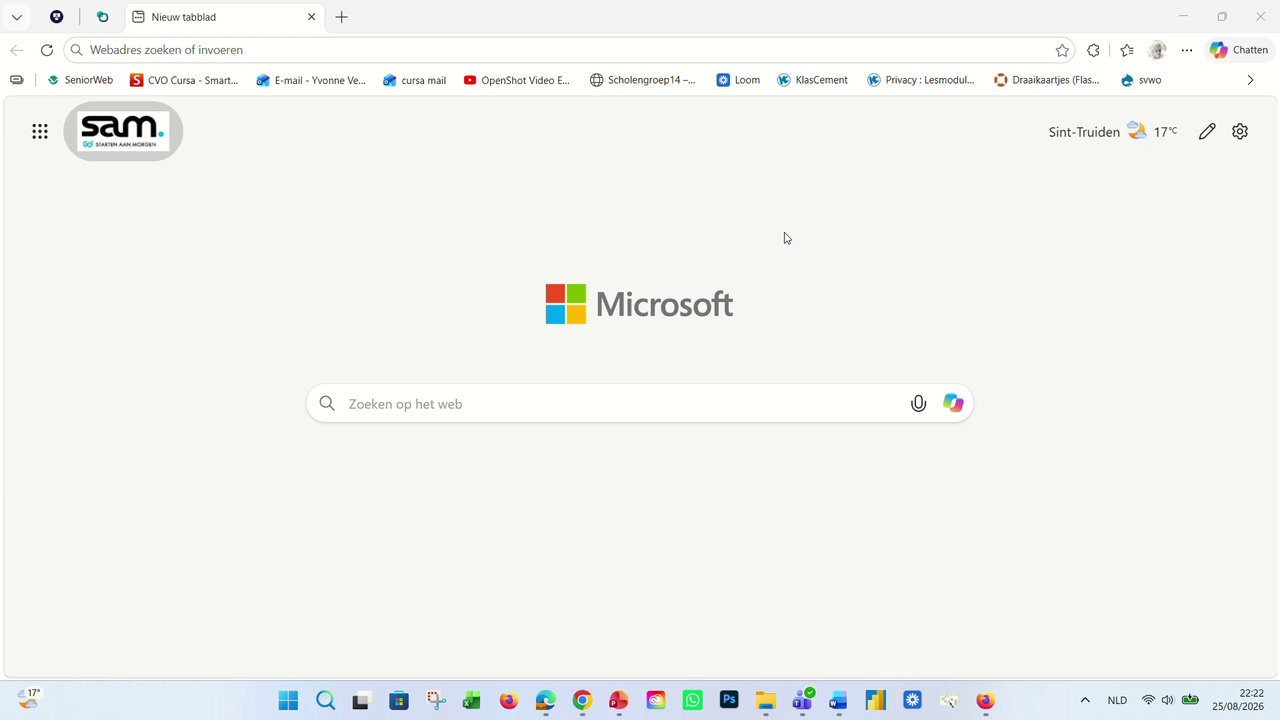The height and width of the screenshot is (720, 1280).
Task: Open the E-mail - Yvonne Ve... bookmark
Action: point(311,80)
